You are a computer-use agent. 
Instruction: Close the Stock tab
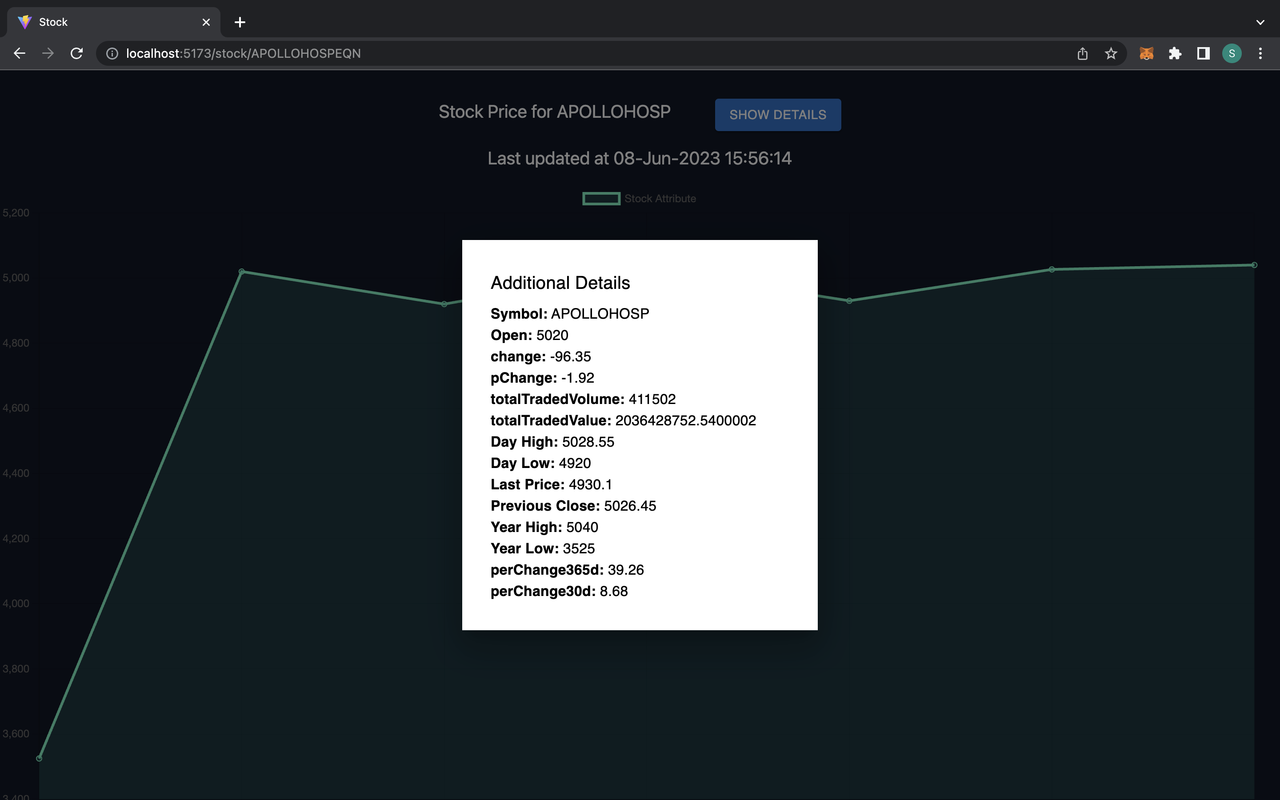(x=206, y=22)
